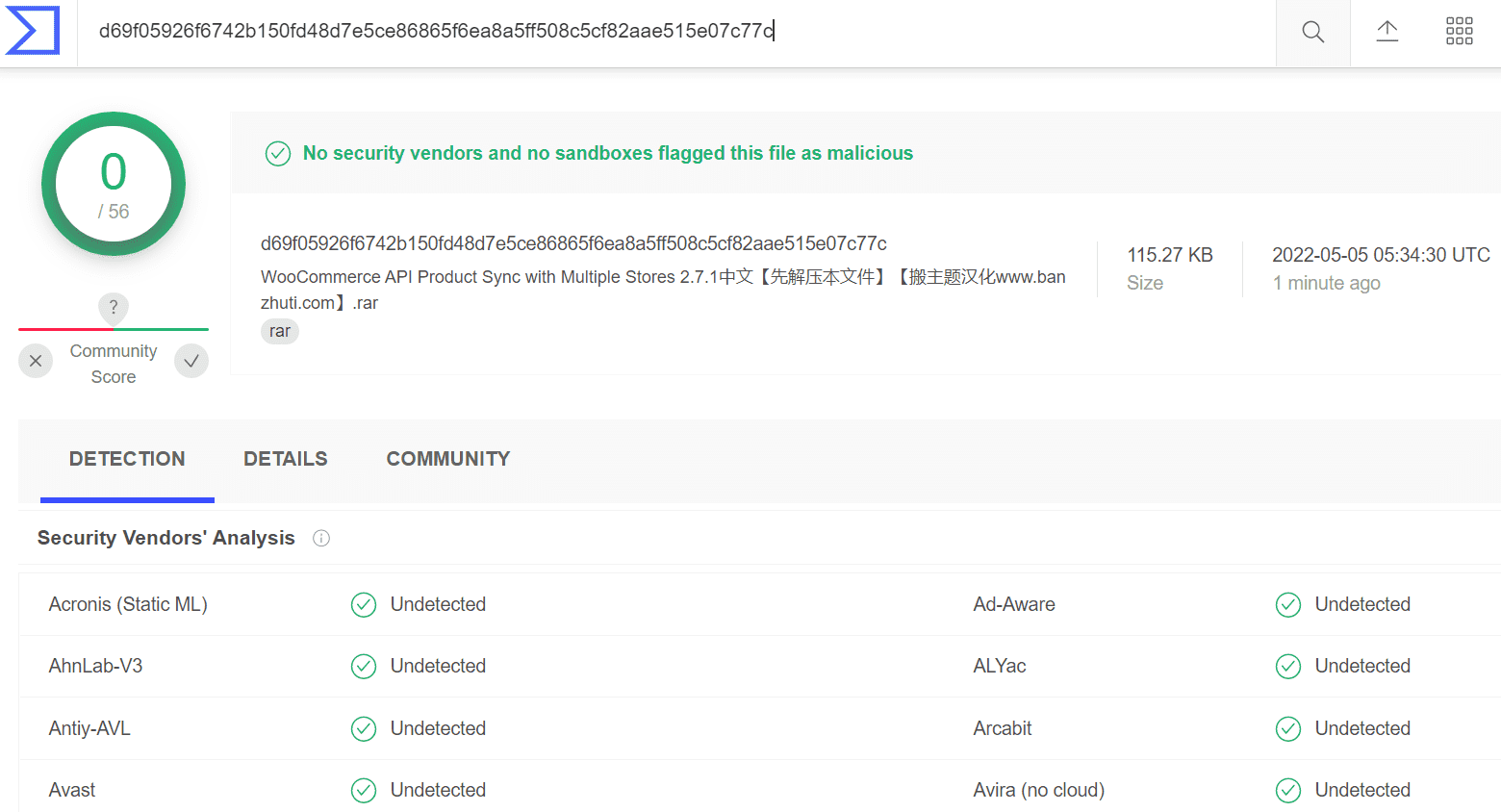Click Antiy-AVL undetected check icon
The width and height of the screenshot is (1501, 812).
click(364, 729)
